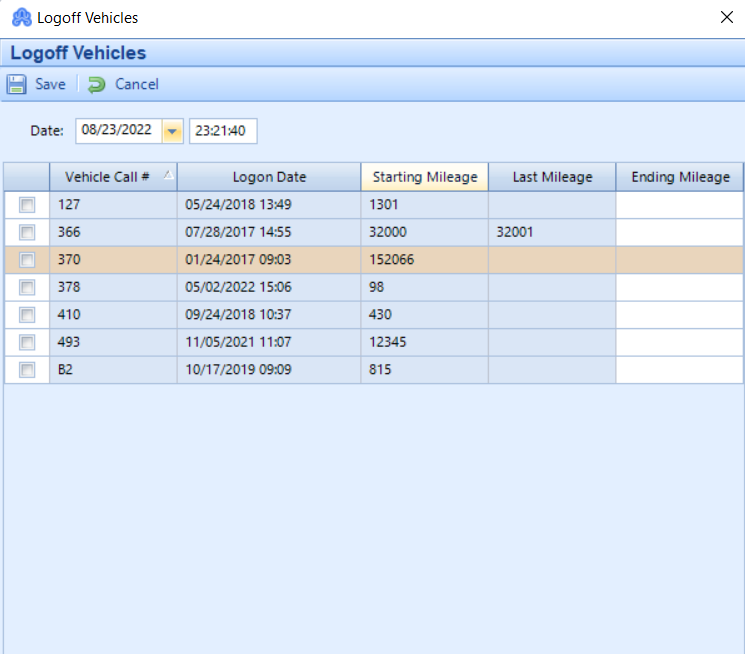745x654 pixels.
Task: Check the box for vehicle 370
Action: [27, 260]
